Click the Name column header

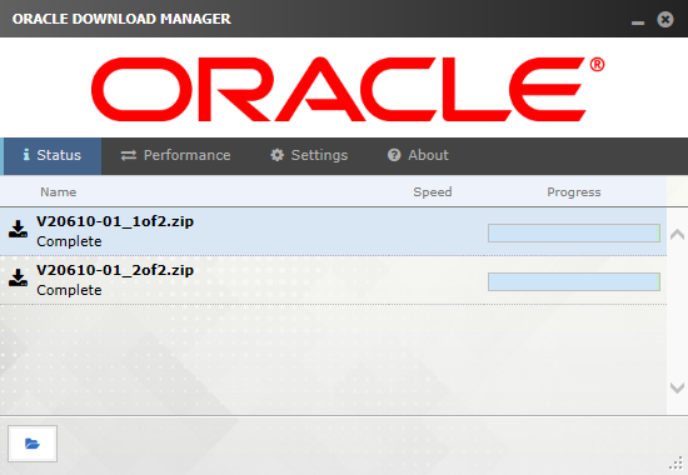click(58, 192)
